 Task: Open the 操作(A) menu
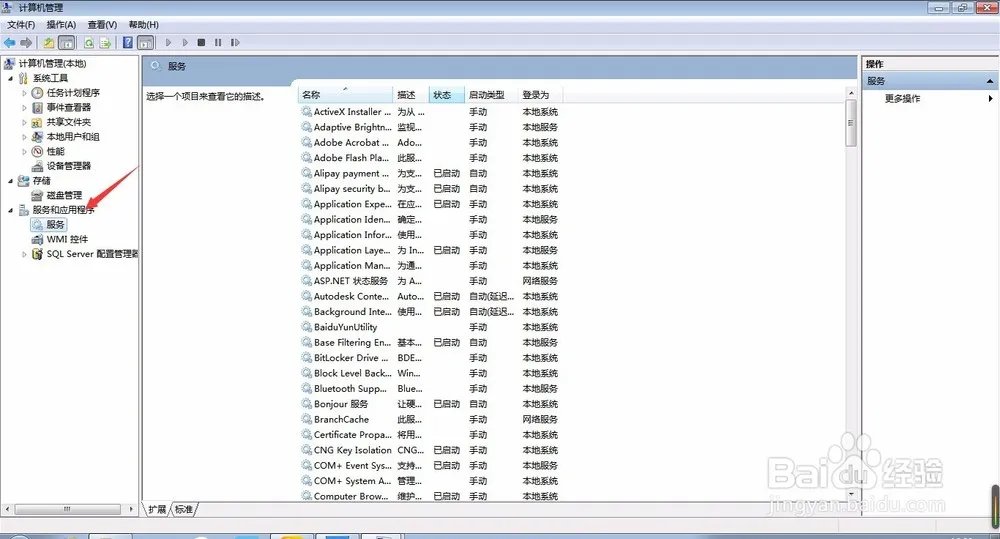pyautogui.click(x=61, y=24)
